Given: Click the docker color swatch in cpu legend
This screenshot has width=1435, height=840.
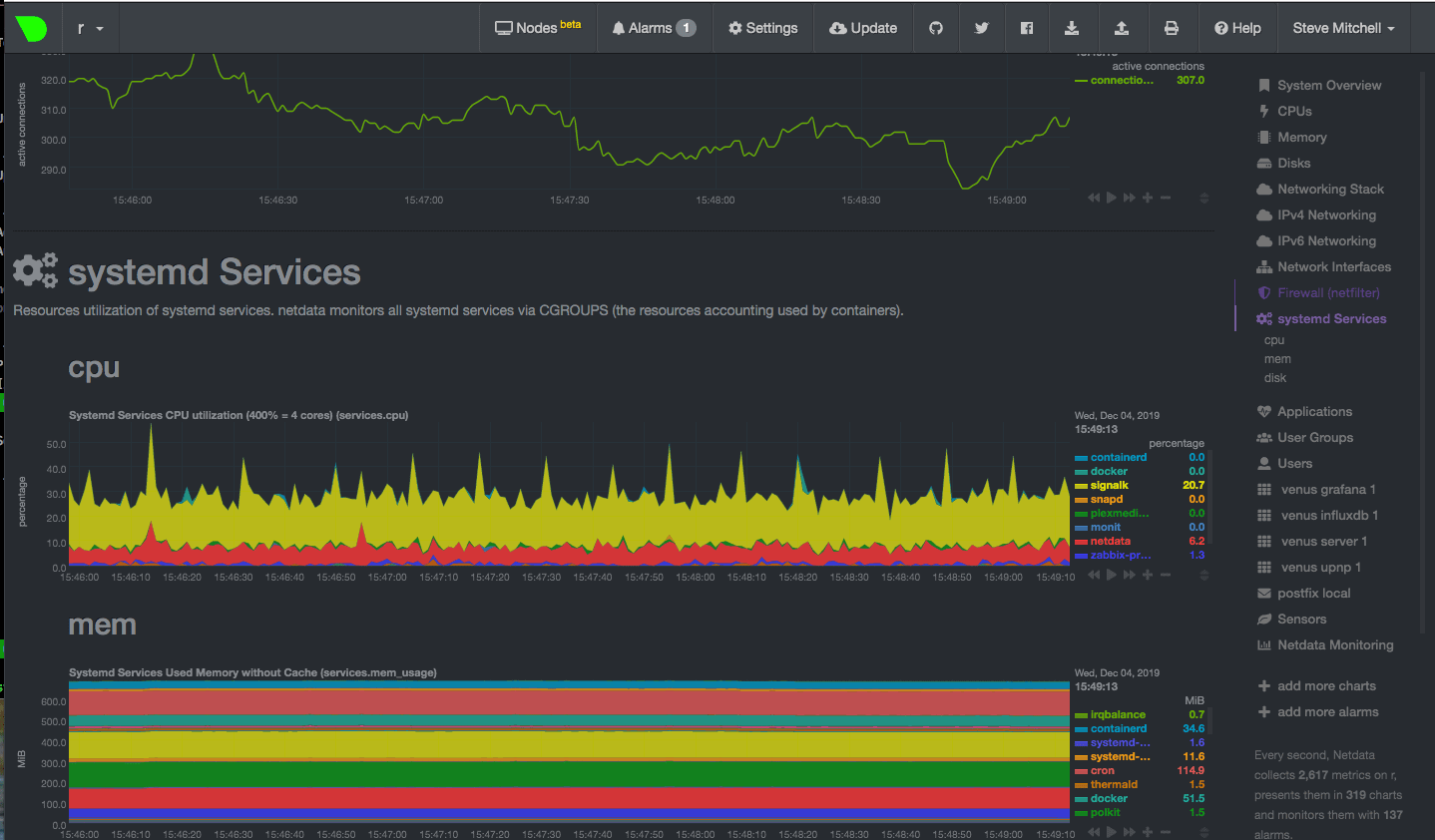Looking at the screenshot, I should [1081, 472].
